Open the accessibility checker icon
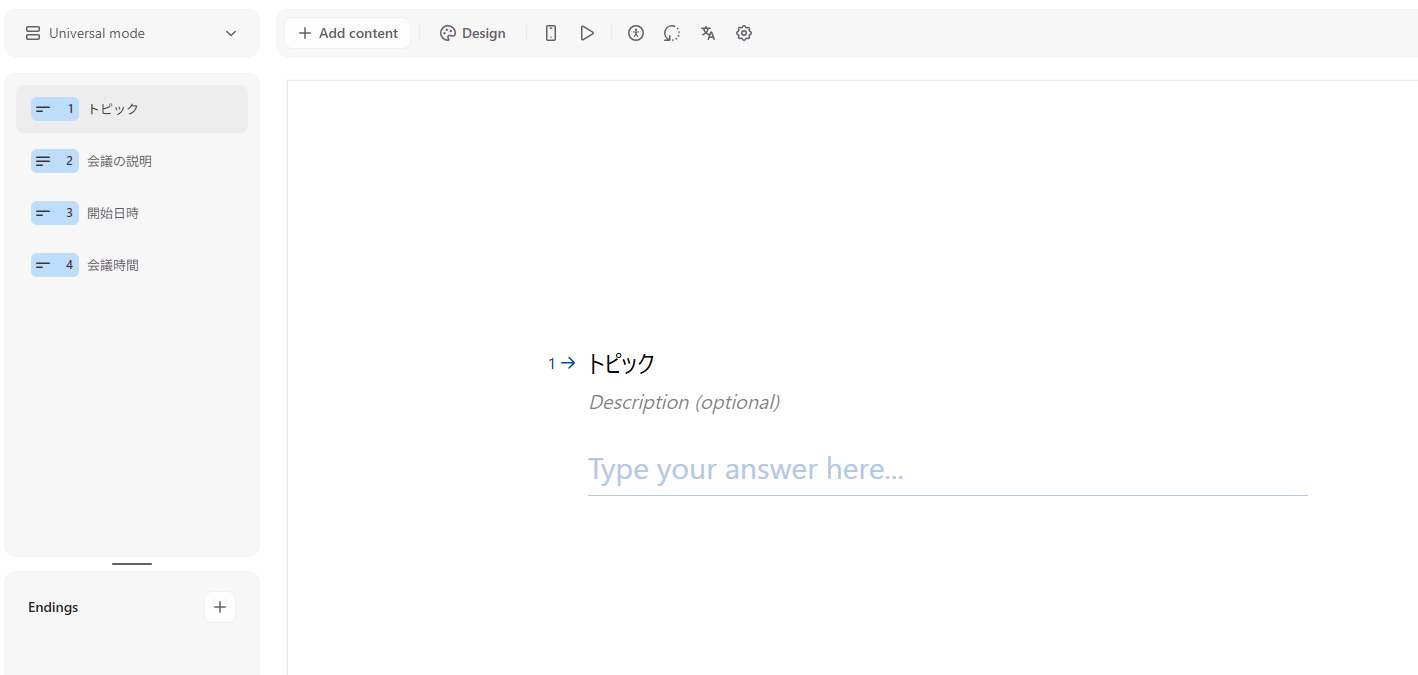This screenshot has width=1418, height=675. [x=636, y=33]
